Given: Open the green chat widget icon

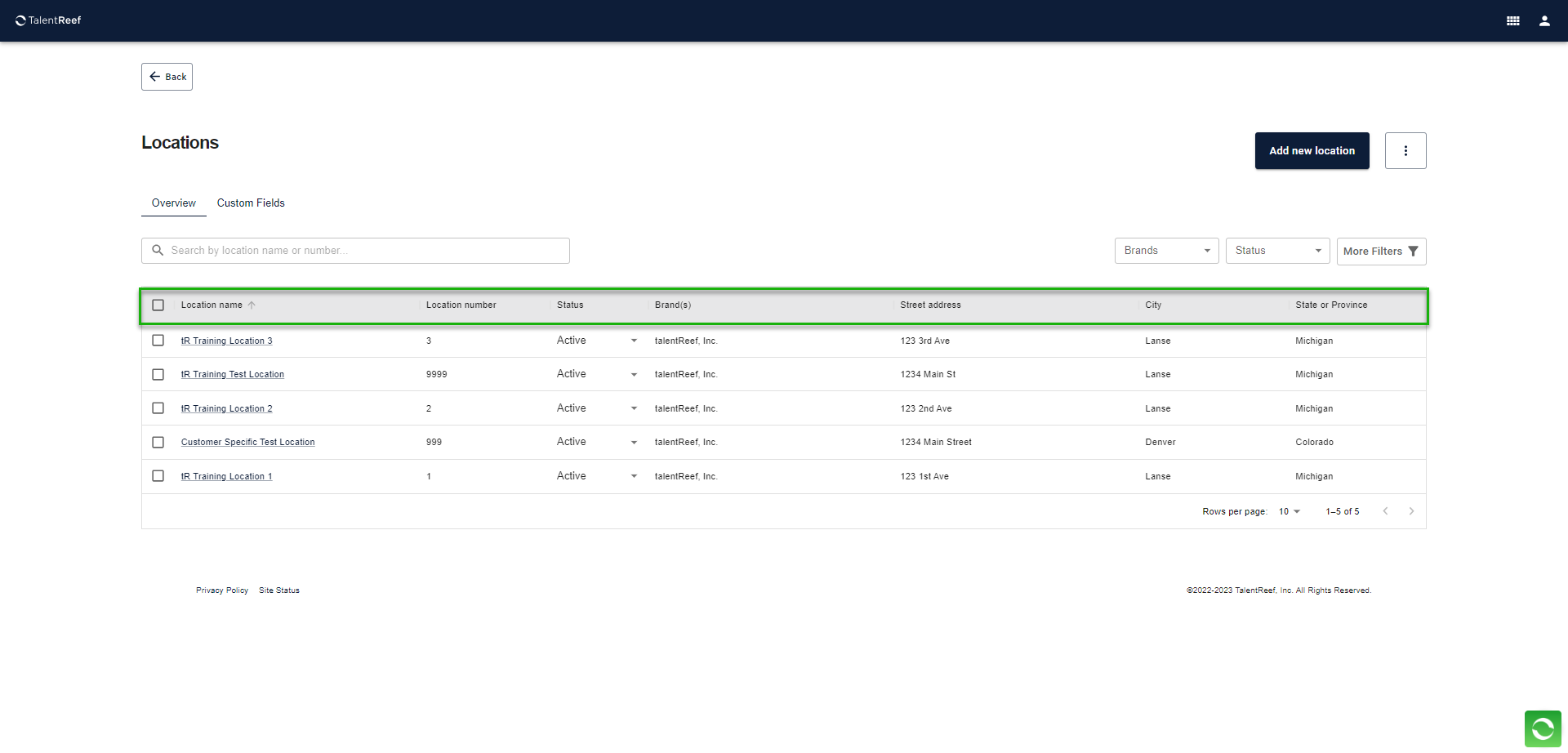Looking at the screenshot, I should pos(1542,728).
